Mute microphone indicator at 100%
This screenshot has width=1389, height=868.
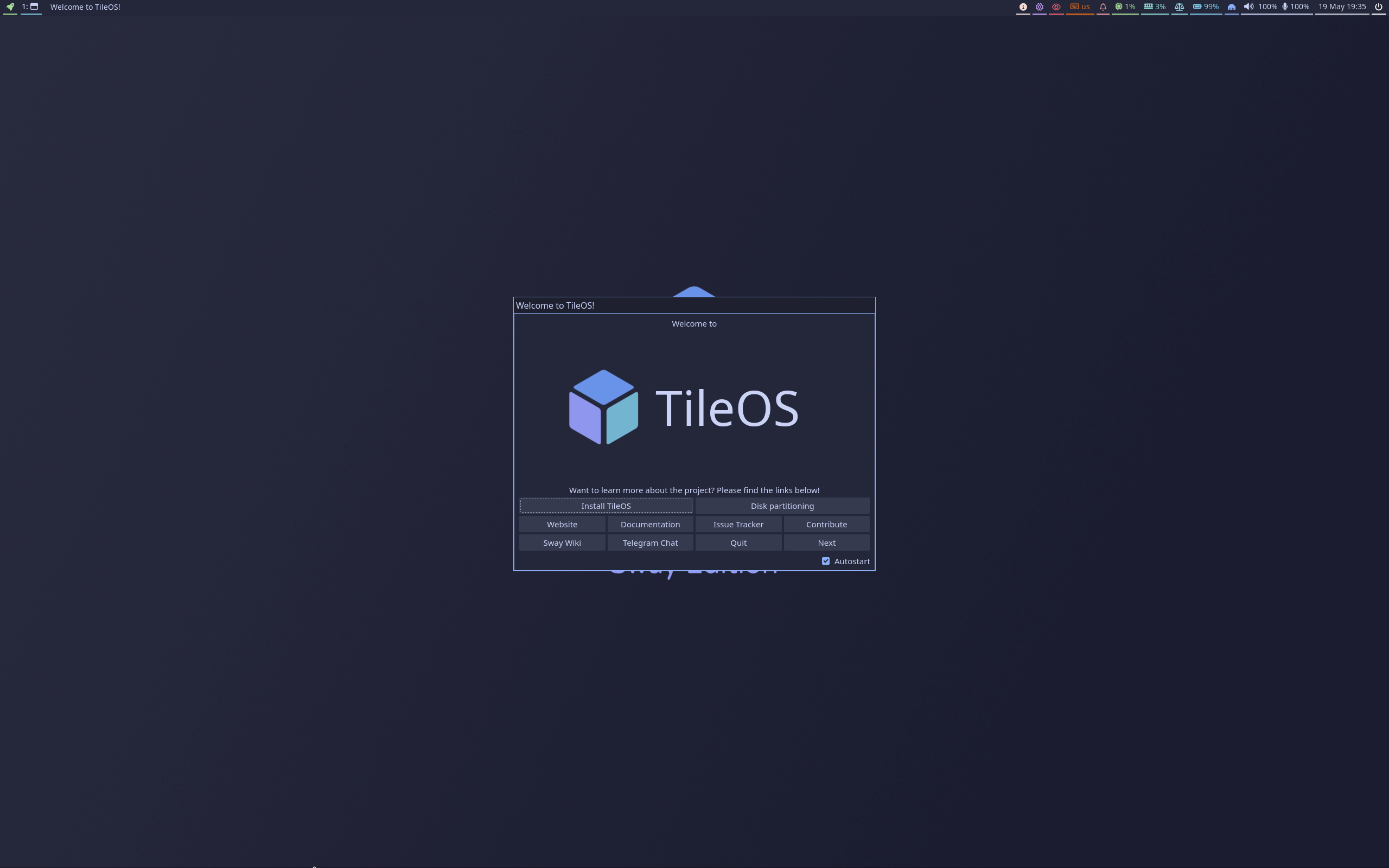tap(1296, 7)
